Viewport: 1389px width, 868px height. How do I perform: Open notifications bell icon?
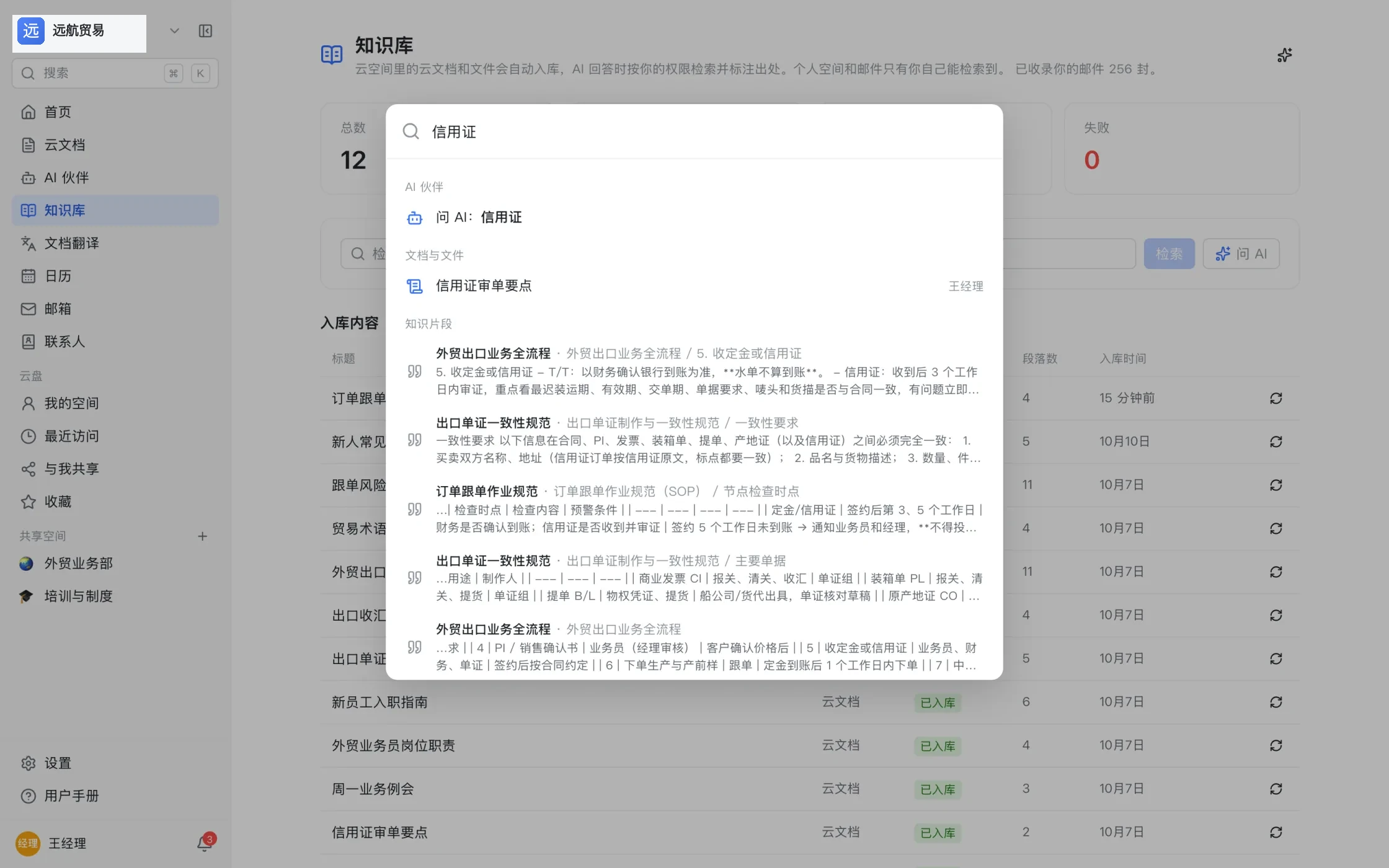[205, 843]
